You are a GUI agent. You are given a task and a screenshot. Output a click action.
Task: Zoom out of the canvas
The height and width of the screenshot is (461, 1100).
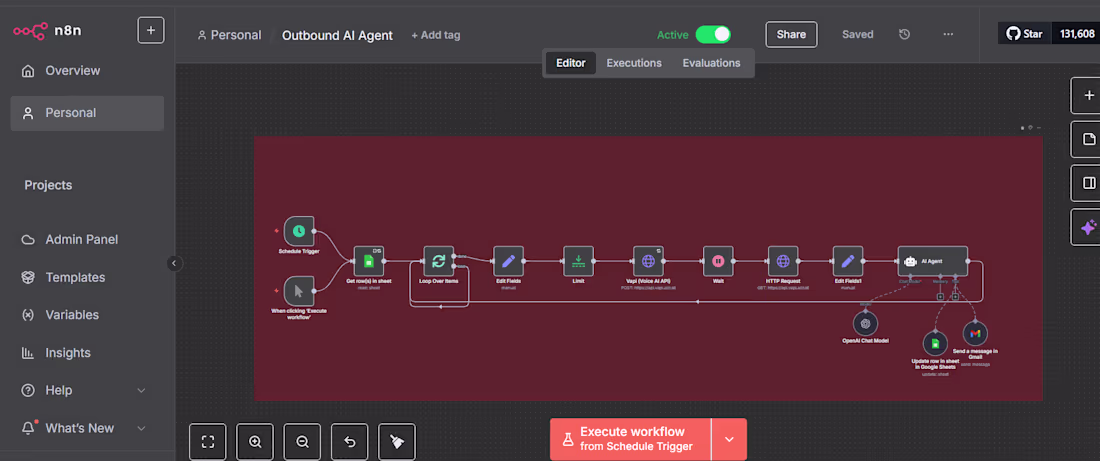click(x=302, y=441)
